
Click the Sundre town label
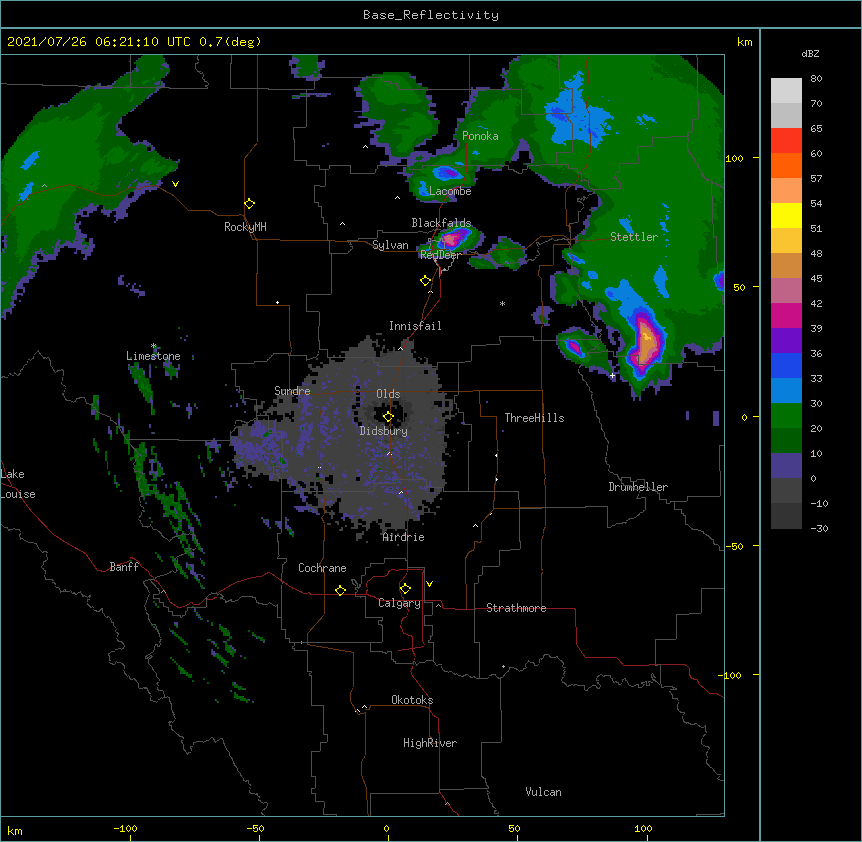tap(292, 391)
